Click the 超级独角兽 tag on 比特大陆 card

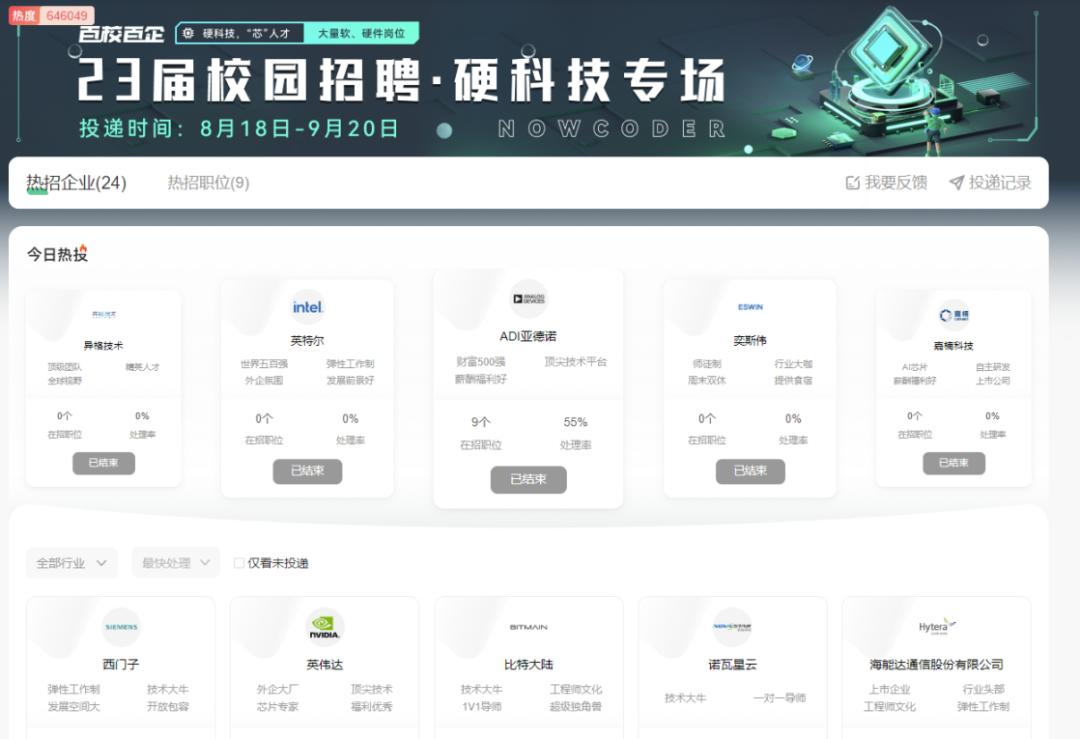tap(576, 707)
